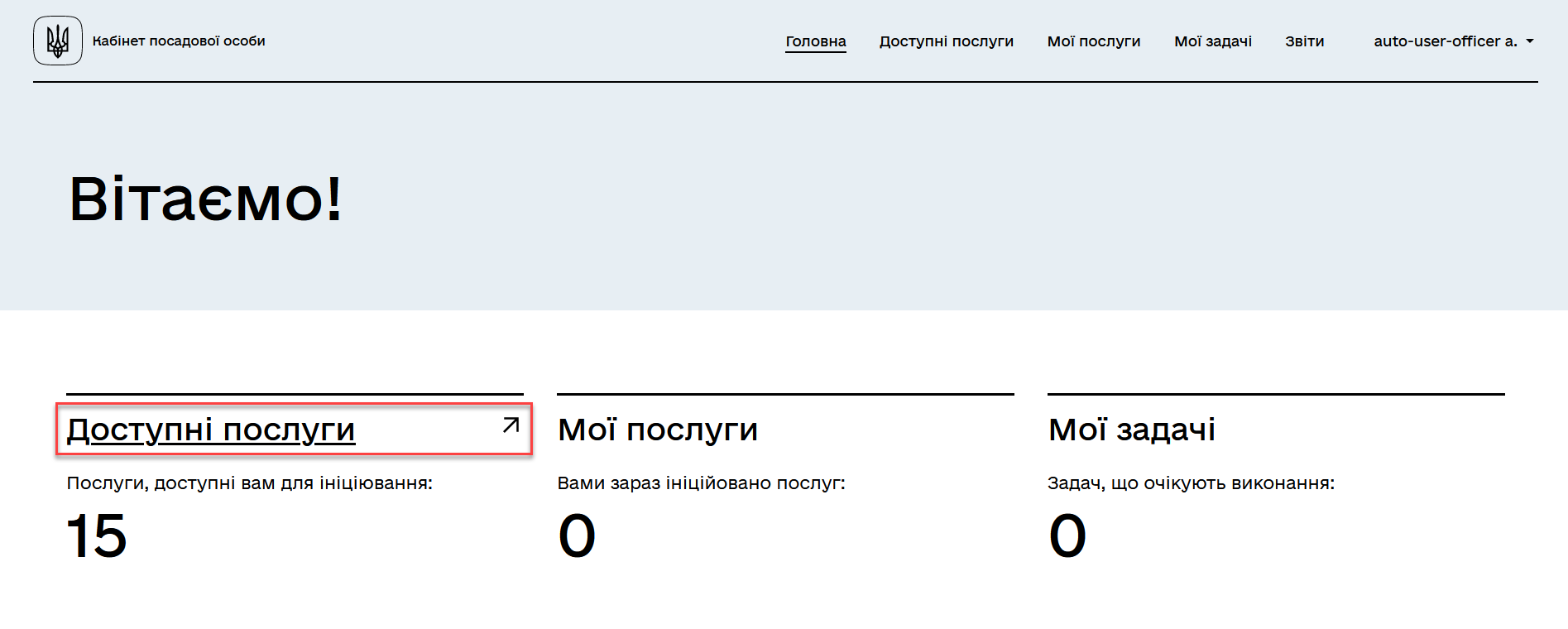Screen dimensions: 1568x629
Task: Click text 'Послуги, доступні вам для ініціювання'
Action: [x=249, y=483]
